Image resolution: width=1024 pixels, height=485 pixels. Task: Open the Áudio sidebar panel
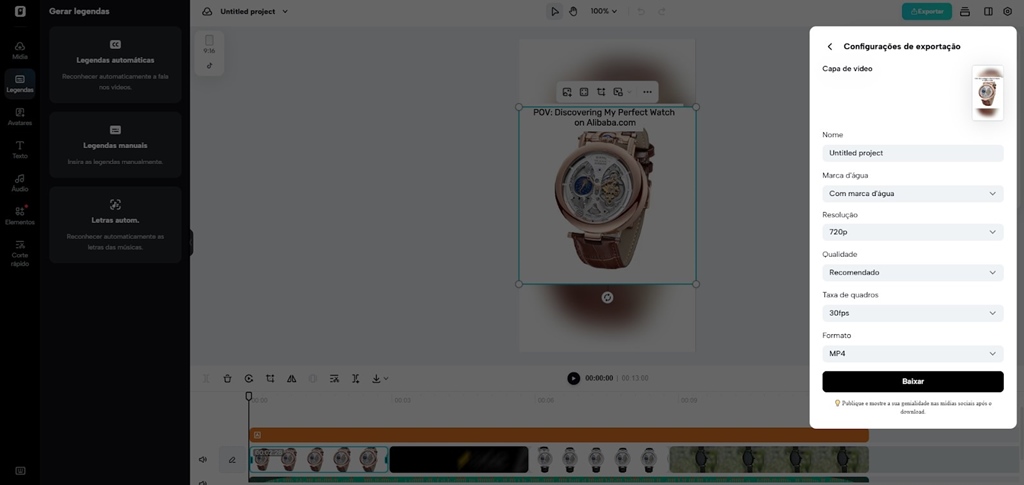(20, 182)
